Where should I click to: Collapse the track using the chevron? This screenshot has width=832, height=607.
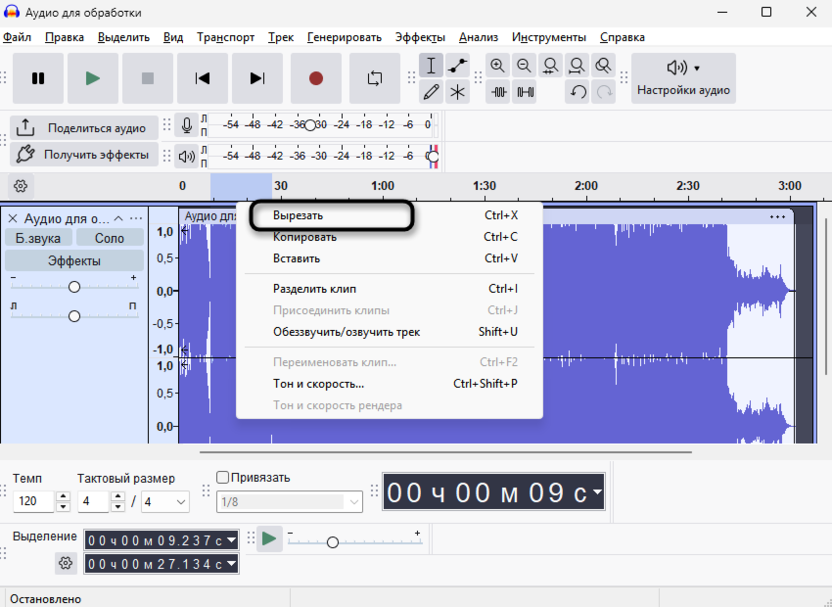tap(117, 217)
